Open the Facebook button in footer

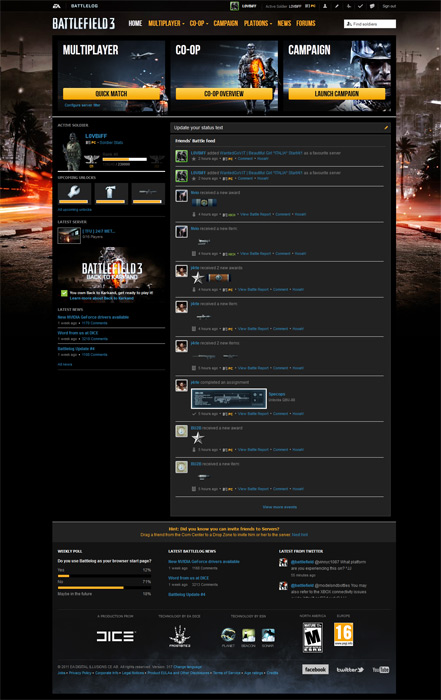(315, 669)
